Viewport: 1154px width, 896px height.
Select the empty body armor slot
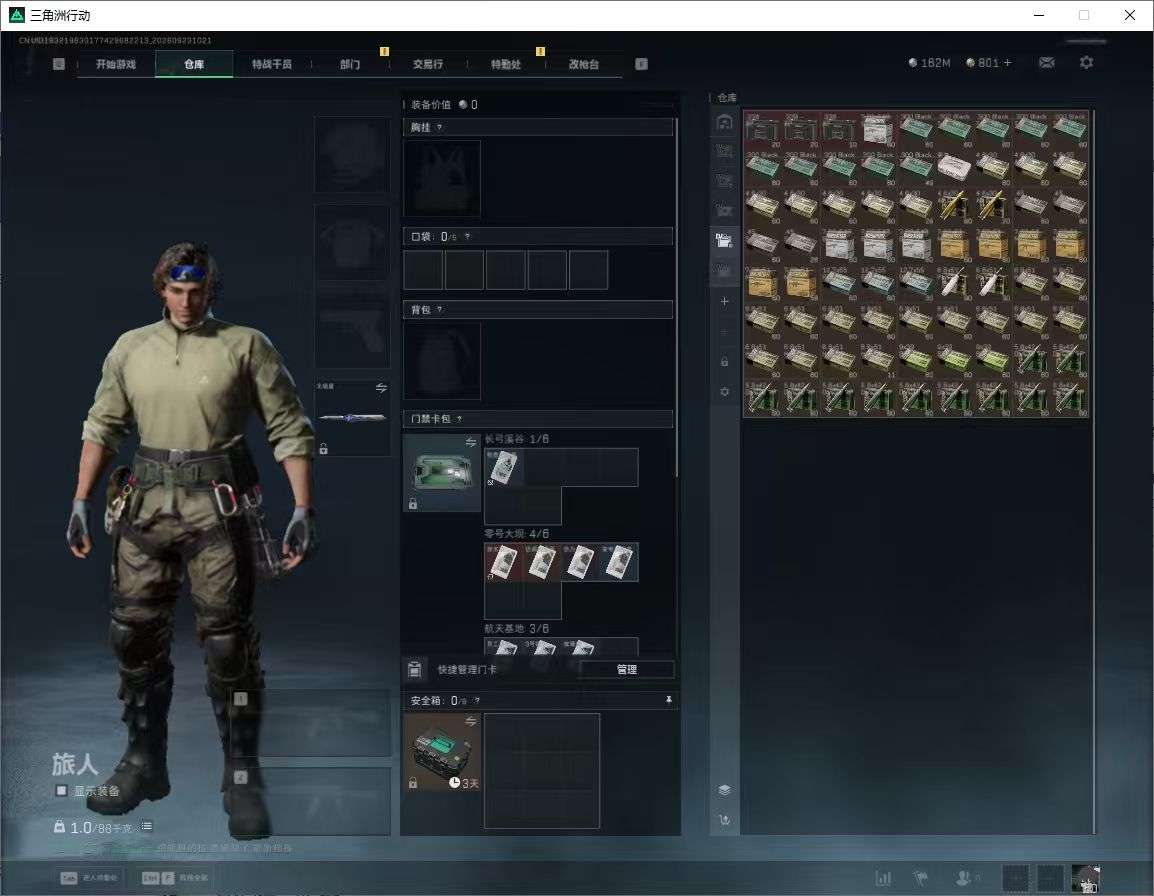353,242
